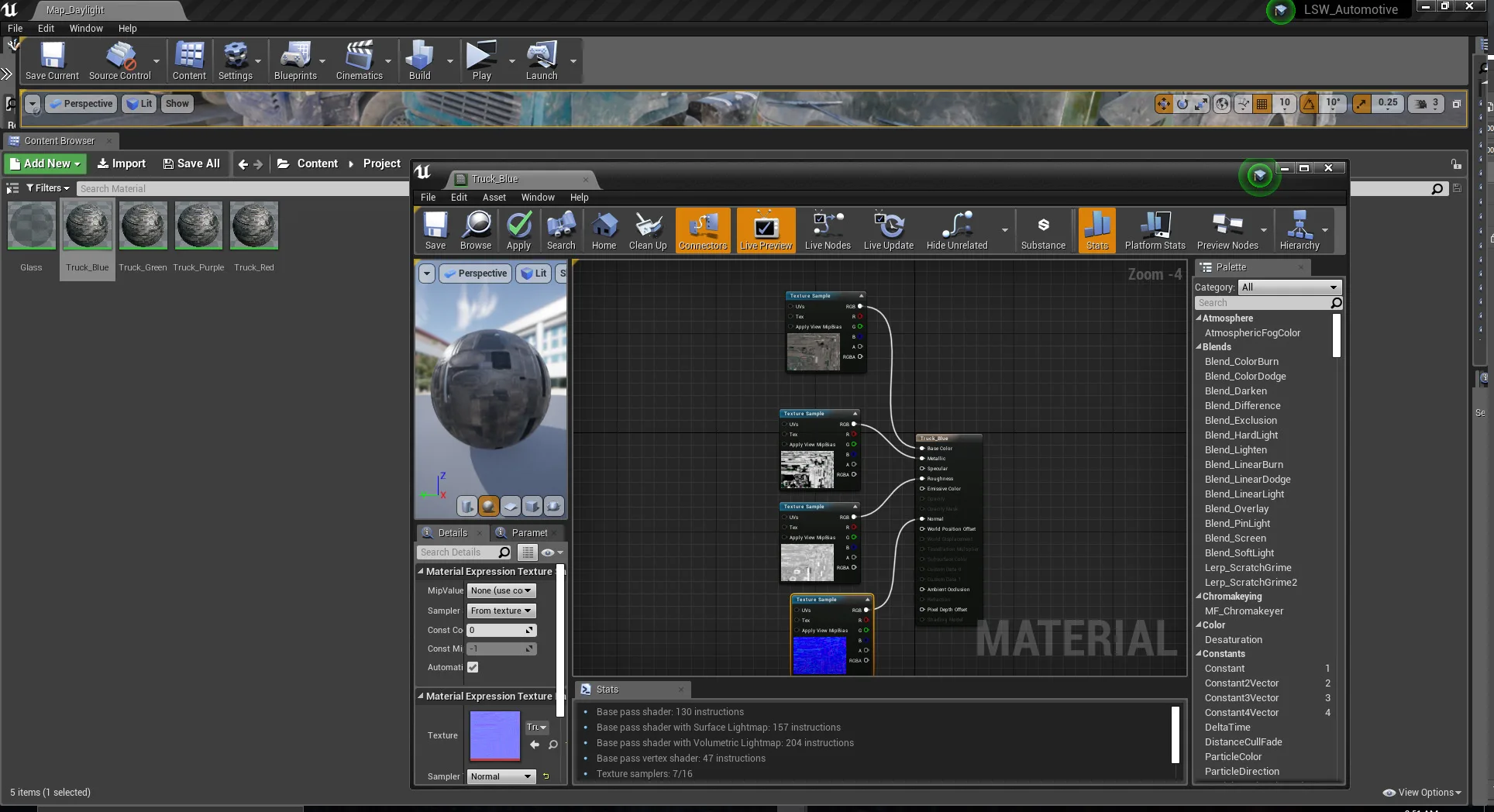The width and height of the screenshot is (1494, 812).
Task: Click Save All in Content Browser
Action: click(x=191, y=163)
